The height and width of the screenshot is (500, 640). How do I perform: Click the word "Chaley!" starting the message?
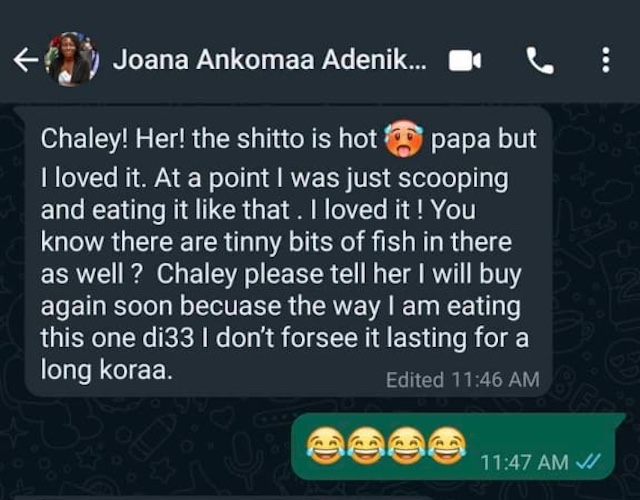[84, 139]
